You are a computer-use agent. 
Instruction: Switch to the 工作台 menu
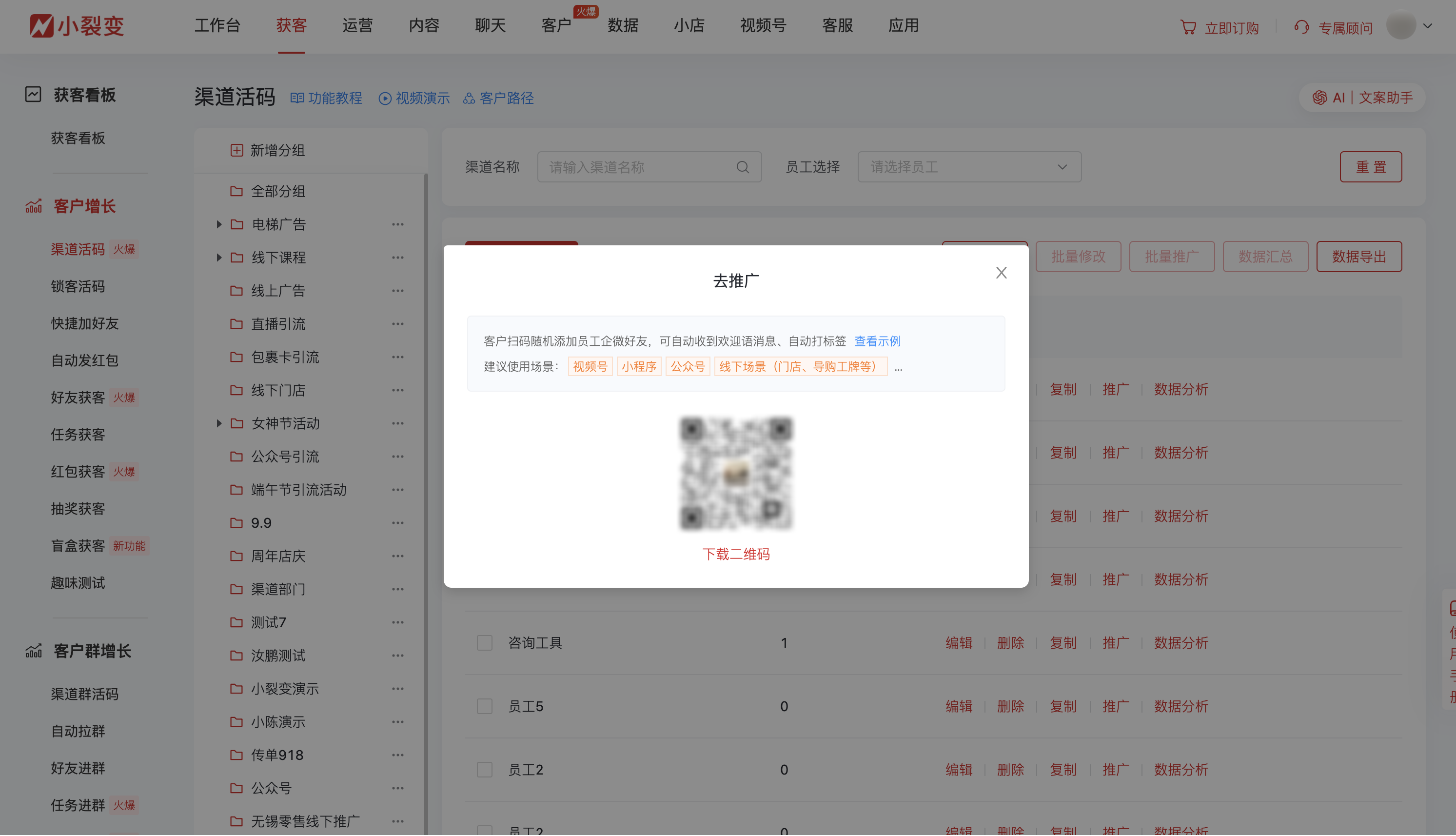(x=217, y=26)
